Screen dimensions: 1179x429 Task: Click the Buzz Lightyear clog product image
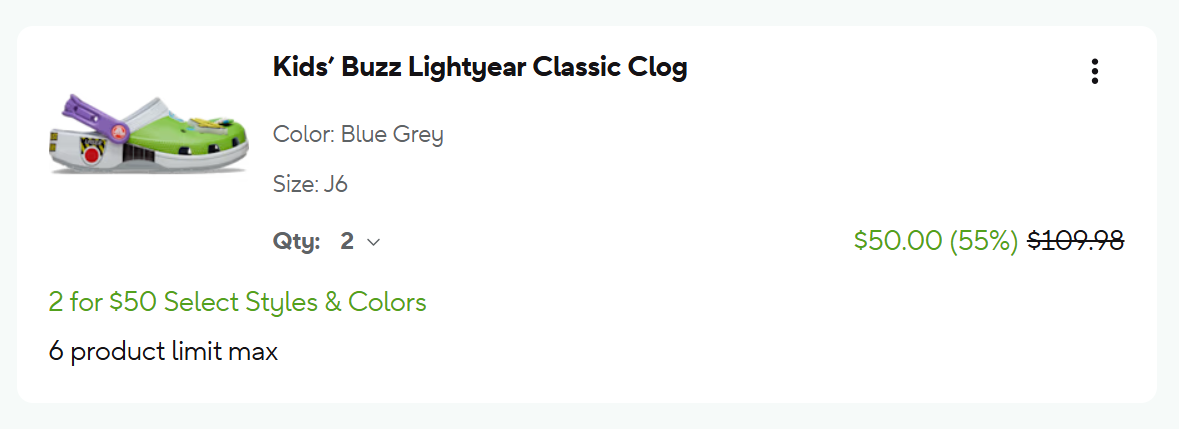148,134
